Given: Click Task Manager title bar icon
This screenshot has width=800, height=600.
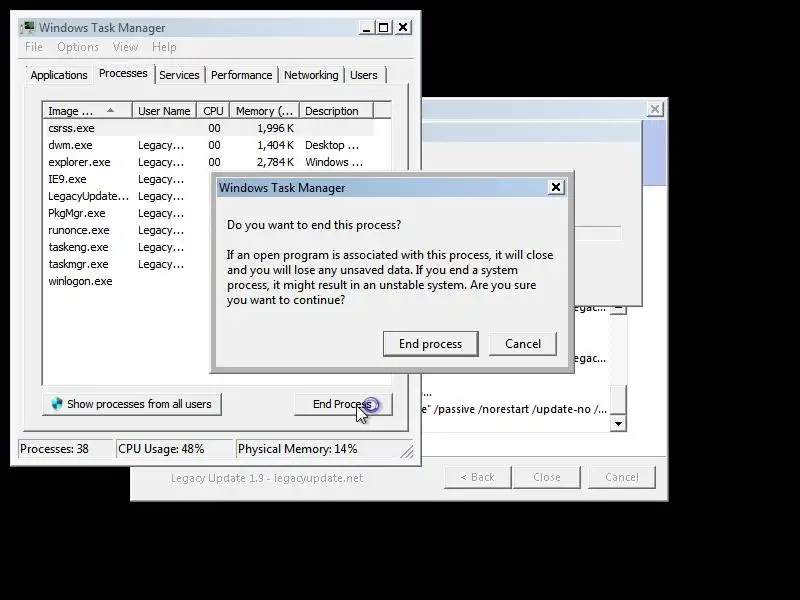Looking at the screenshot, I should pos(28,28).
